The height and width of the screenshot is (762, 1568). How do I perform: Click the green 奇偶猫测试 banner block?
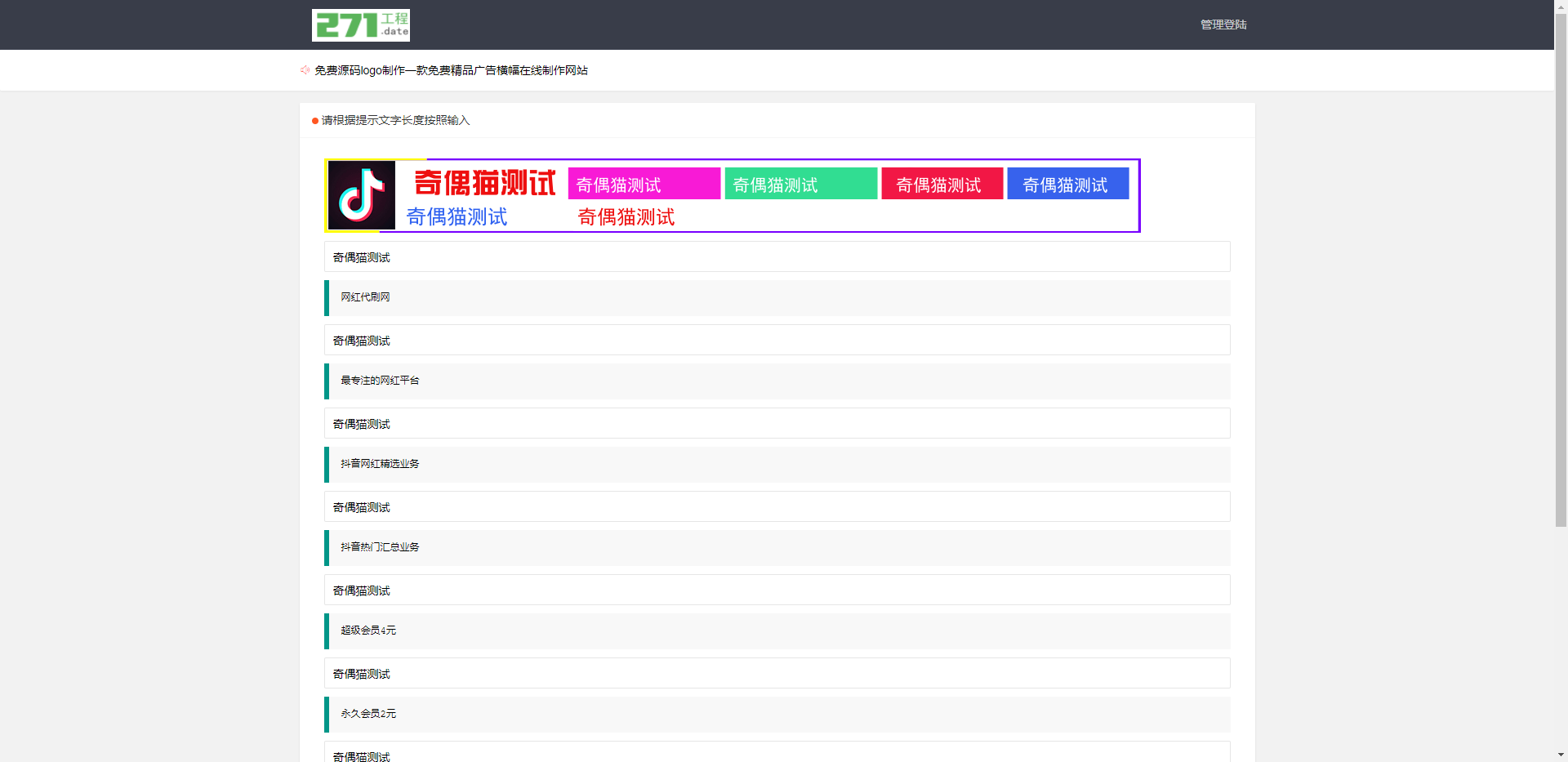pyautogui.click(x=801, y=184)
